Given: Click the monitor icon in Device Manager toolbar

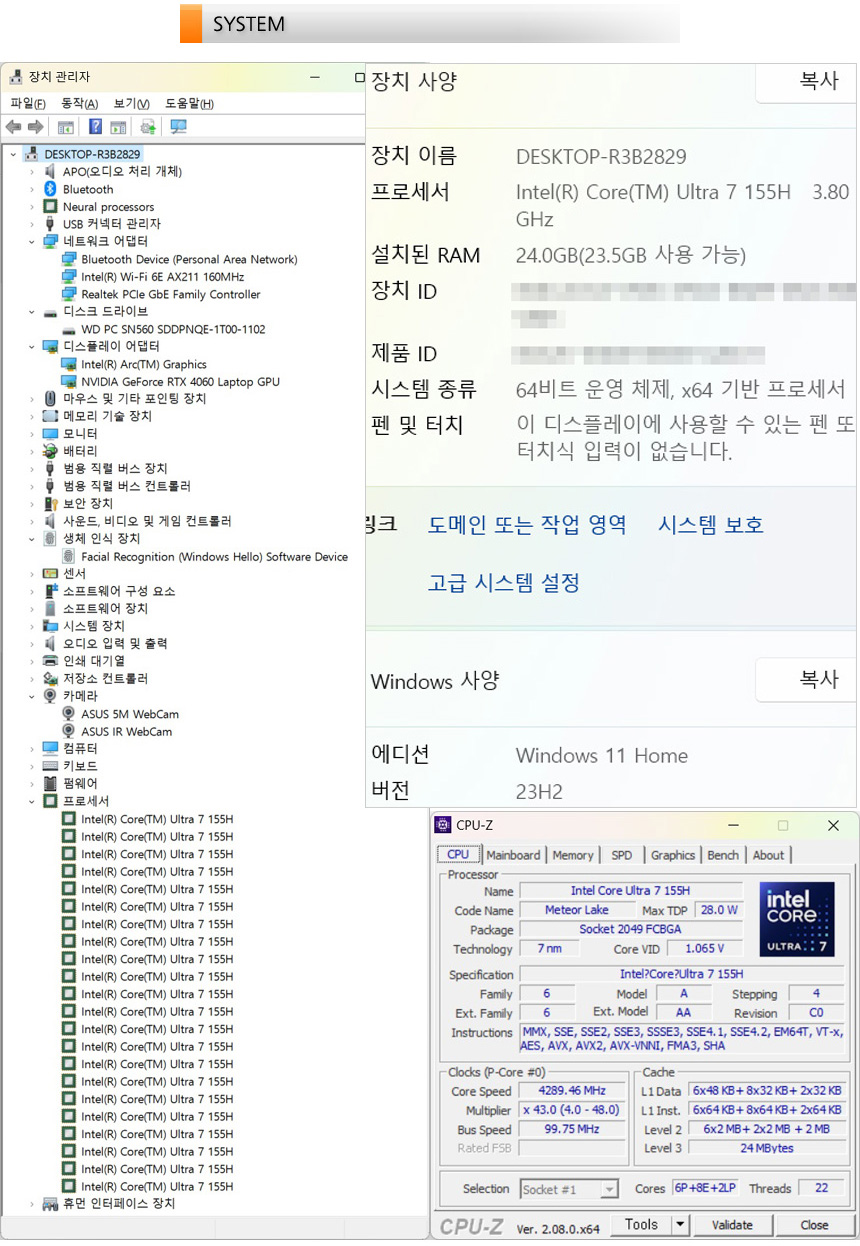Looking at the screenshot, I should click(x=179, y=127).
